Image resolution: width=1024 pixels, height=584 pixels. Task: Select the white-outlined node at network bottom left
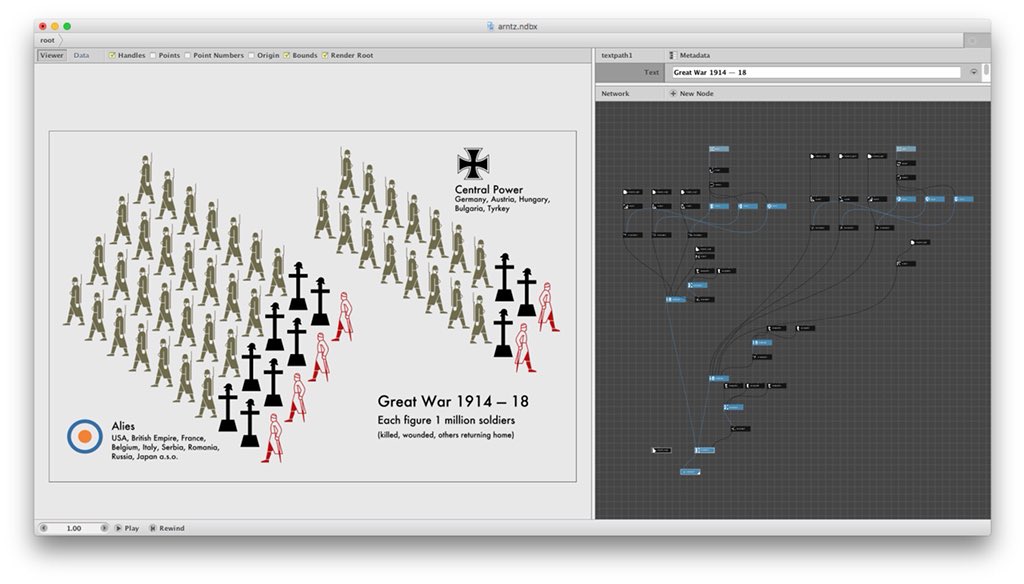click(x=661, y=450)
